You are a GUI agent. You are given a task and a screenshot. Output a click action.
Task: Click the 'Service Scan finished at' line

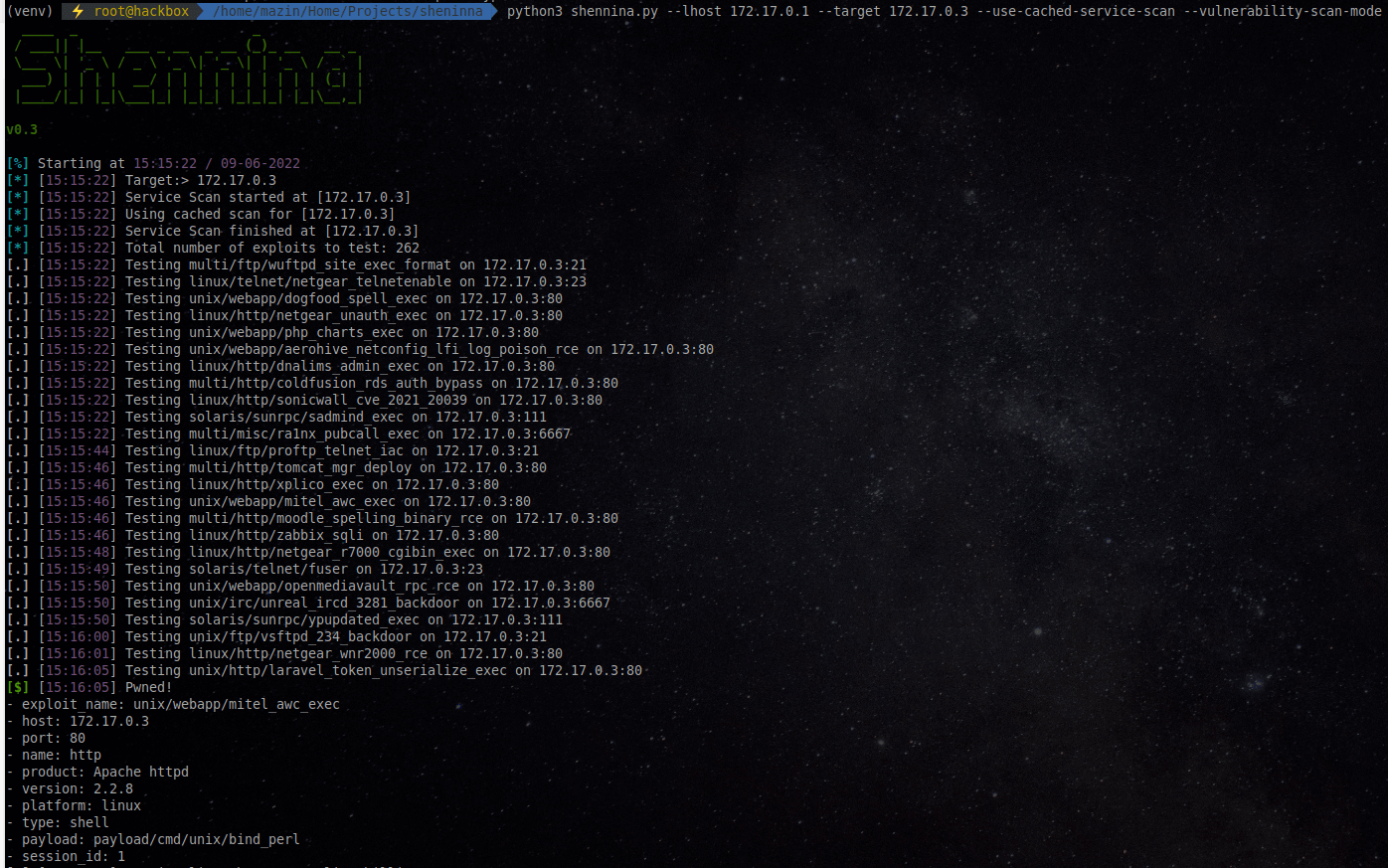pos(213,231)
